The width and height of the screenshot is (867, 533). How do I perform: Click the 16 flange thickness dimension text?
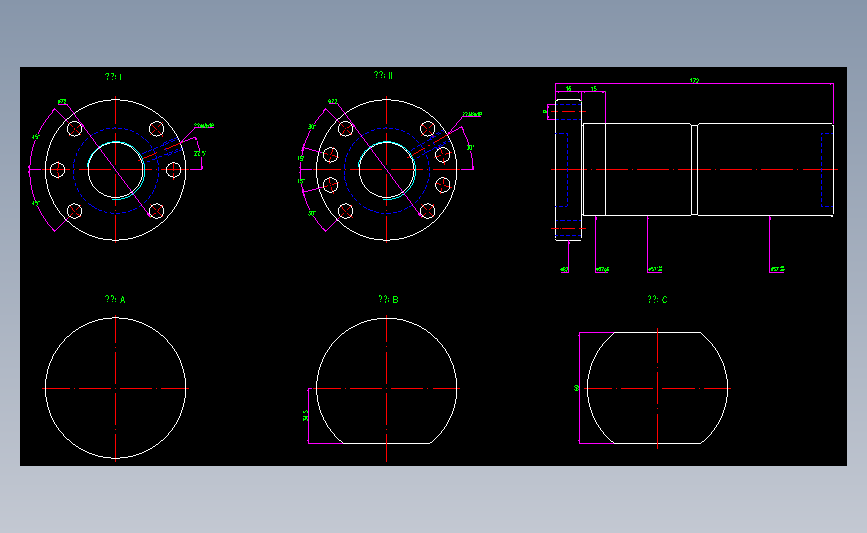click(568, 88)
